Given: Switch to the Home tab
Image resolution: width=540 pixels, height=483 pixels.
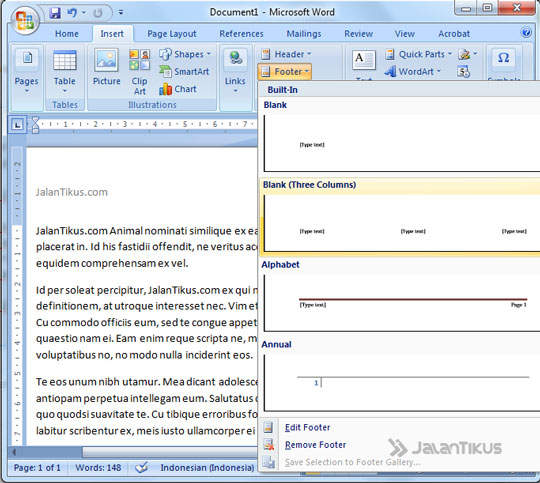Looking at the screenshot, I should point(67,34).
